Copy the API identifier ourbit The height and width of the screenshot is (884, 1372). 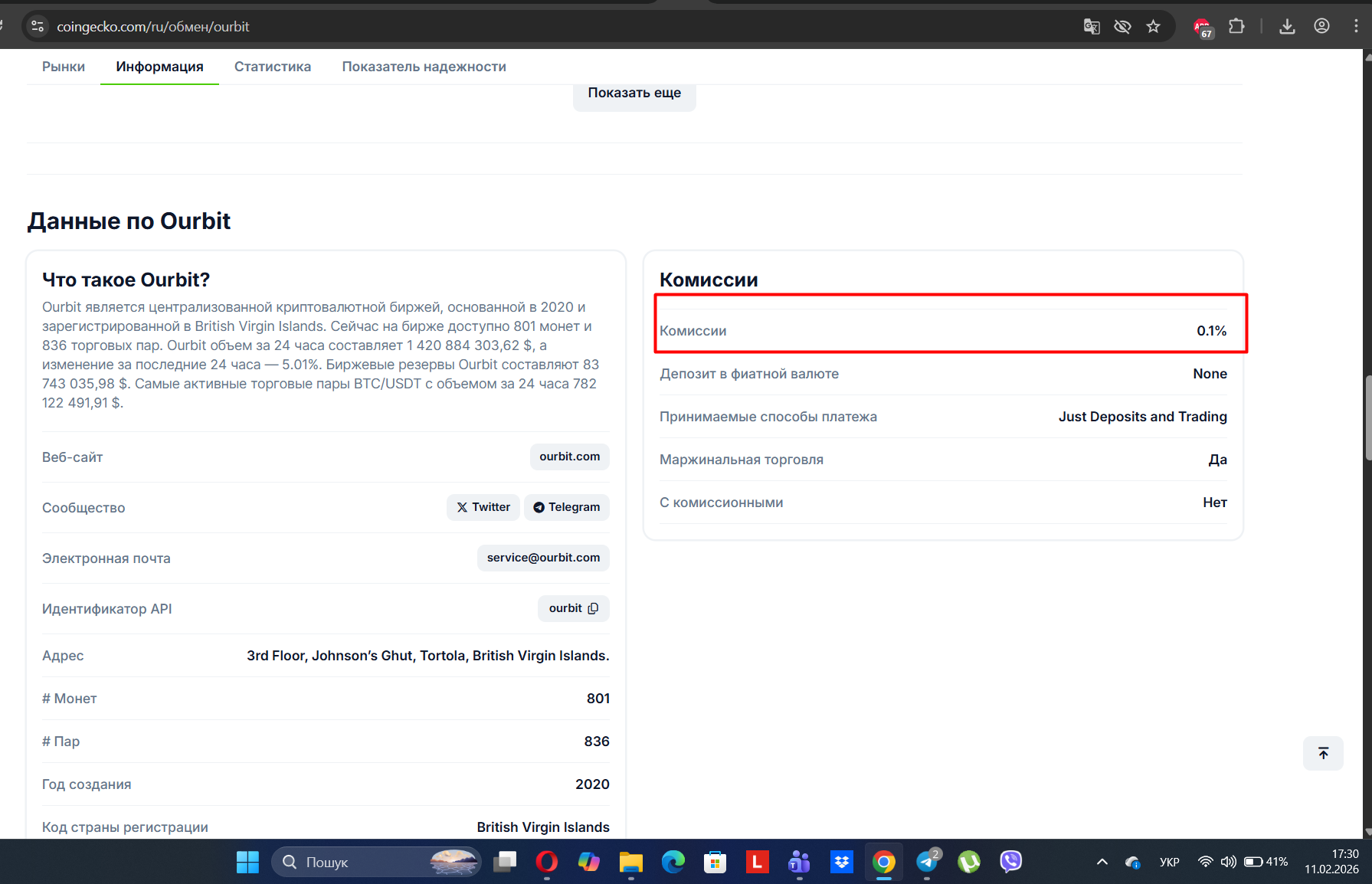point(593,608)
